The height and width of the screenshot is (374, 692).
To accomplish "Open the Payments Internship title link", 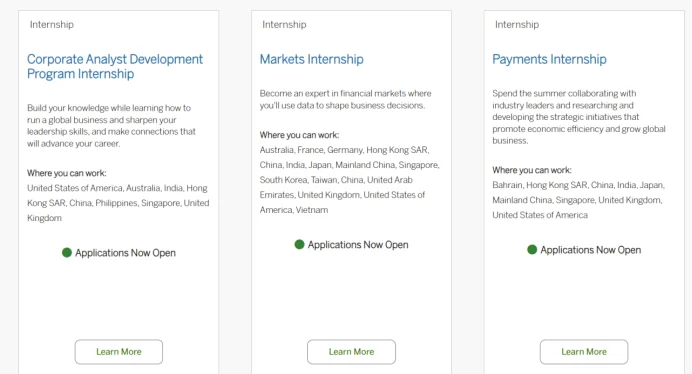I will [x=549, y=59].
